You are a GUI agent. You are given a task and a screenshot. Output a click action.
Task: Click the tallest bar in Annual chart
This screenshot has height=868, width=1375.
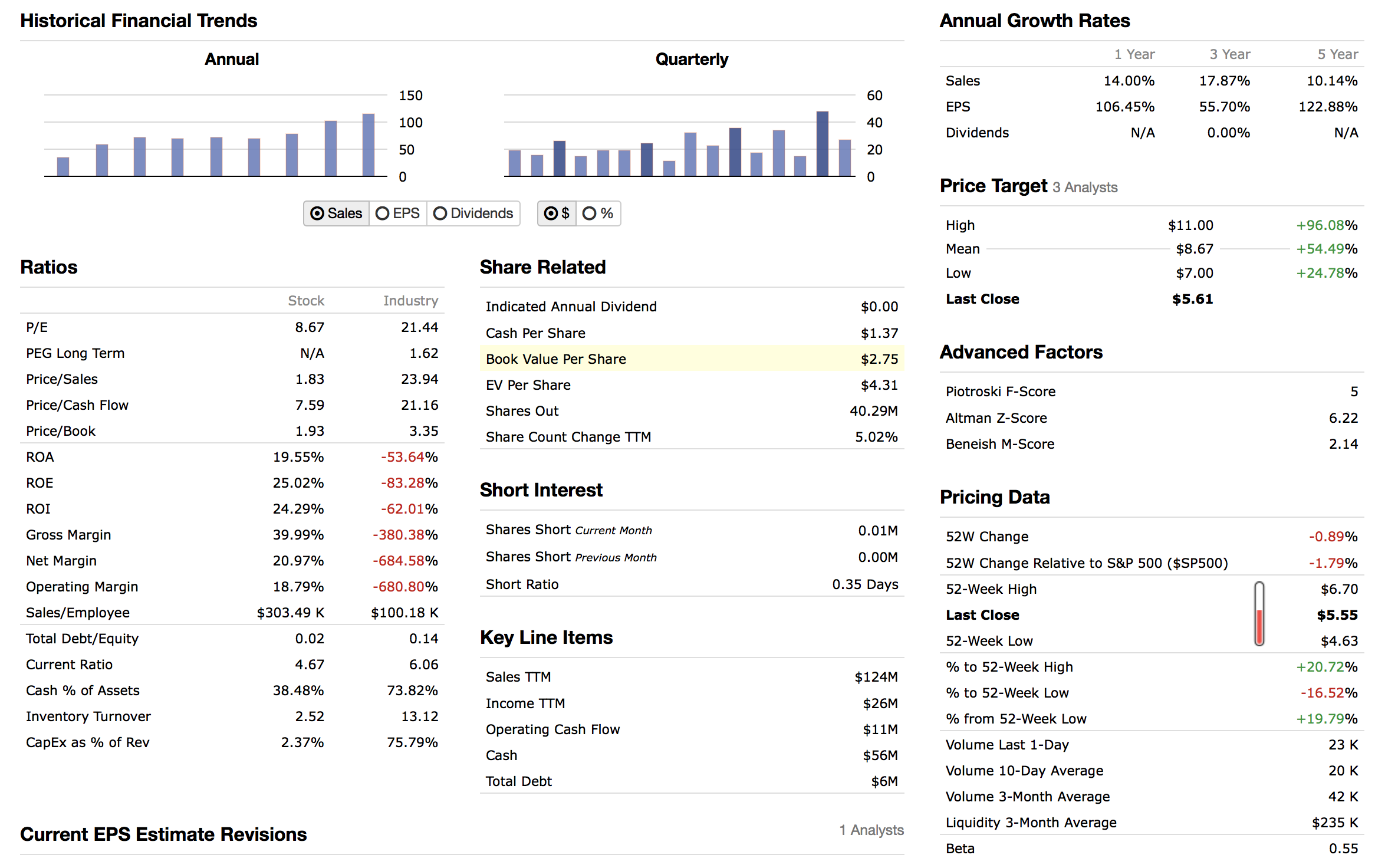point(368,145)
